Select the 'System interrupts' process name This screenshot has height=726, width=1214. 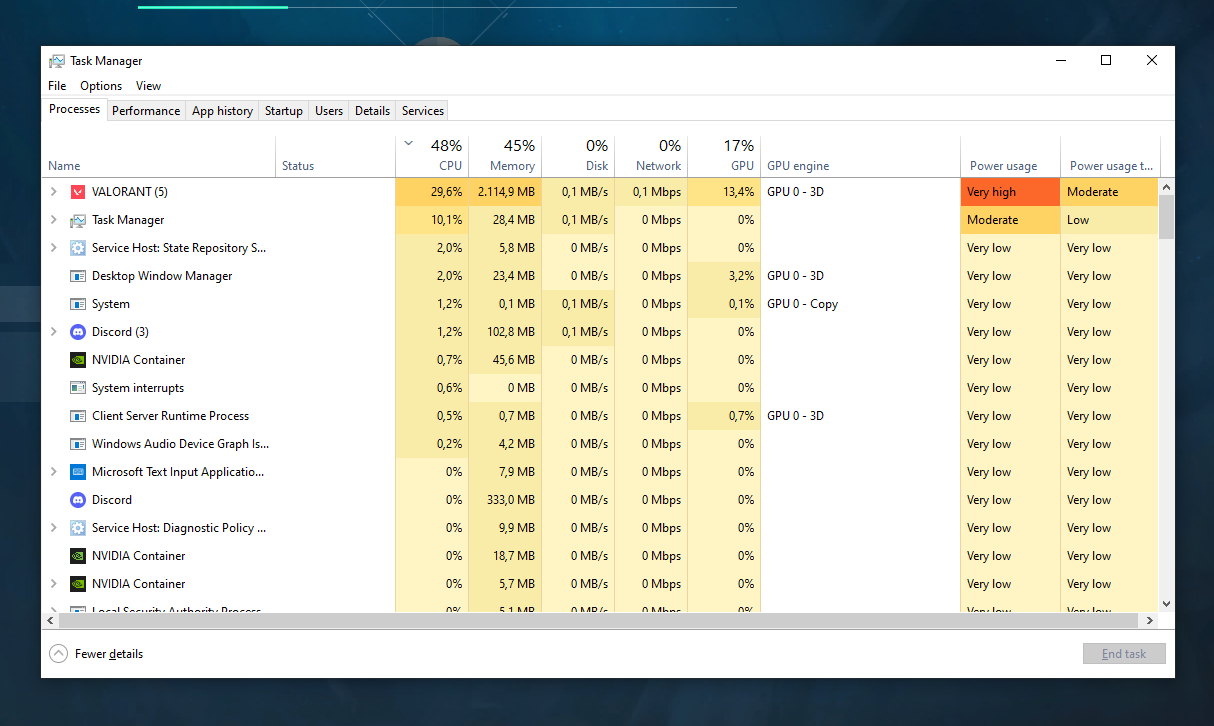138,388
